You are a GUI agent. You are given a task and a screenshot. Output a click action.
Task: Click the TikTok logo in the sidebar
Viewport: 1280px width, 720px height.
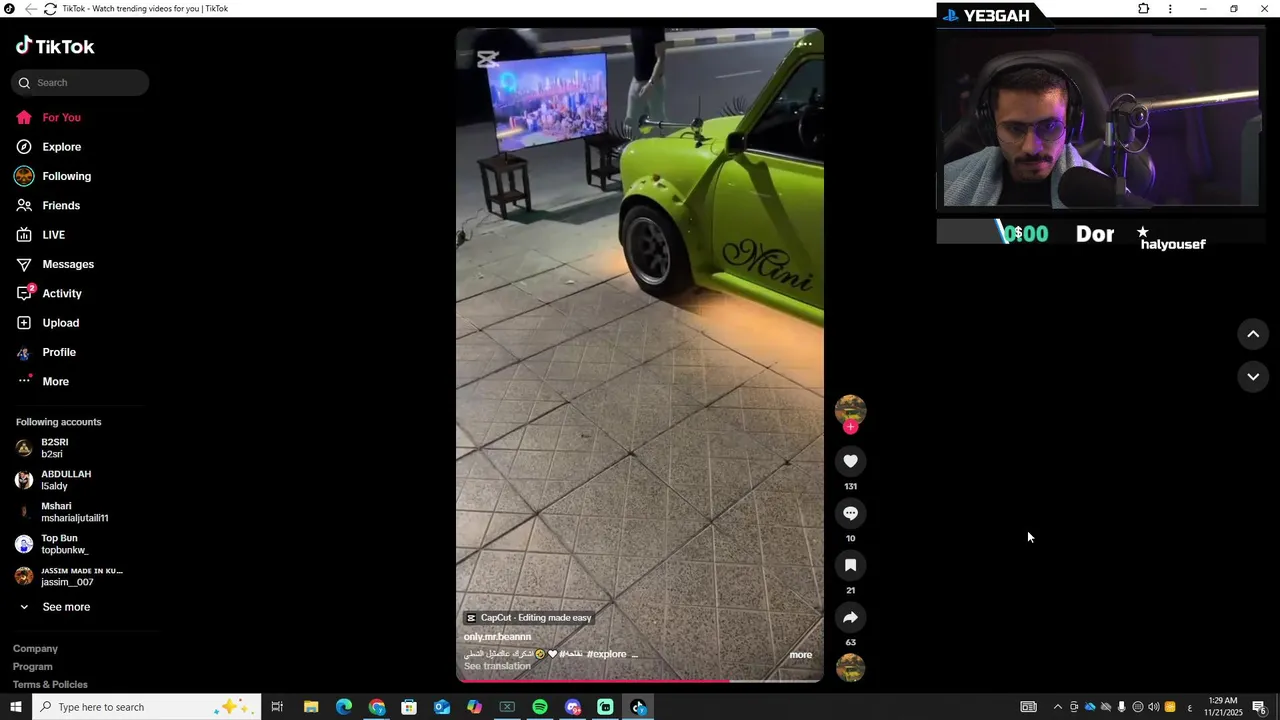point(55,46)
